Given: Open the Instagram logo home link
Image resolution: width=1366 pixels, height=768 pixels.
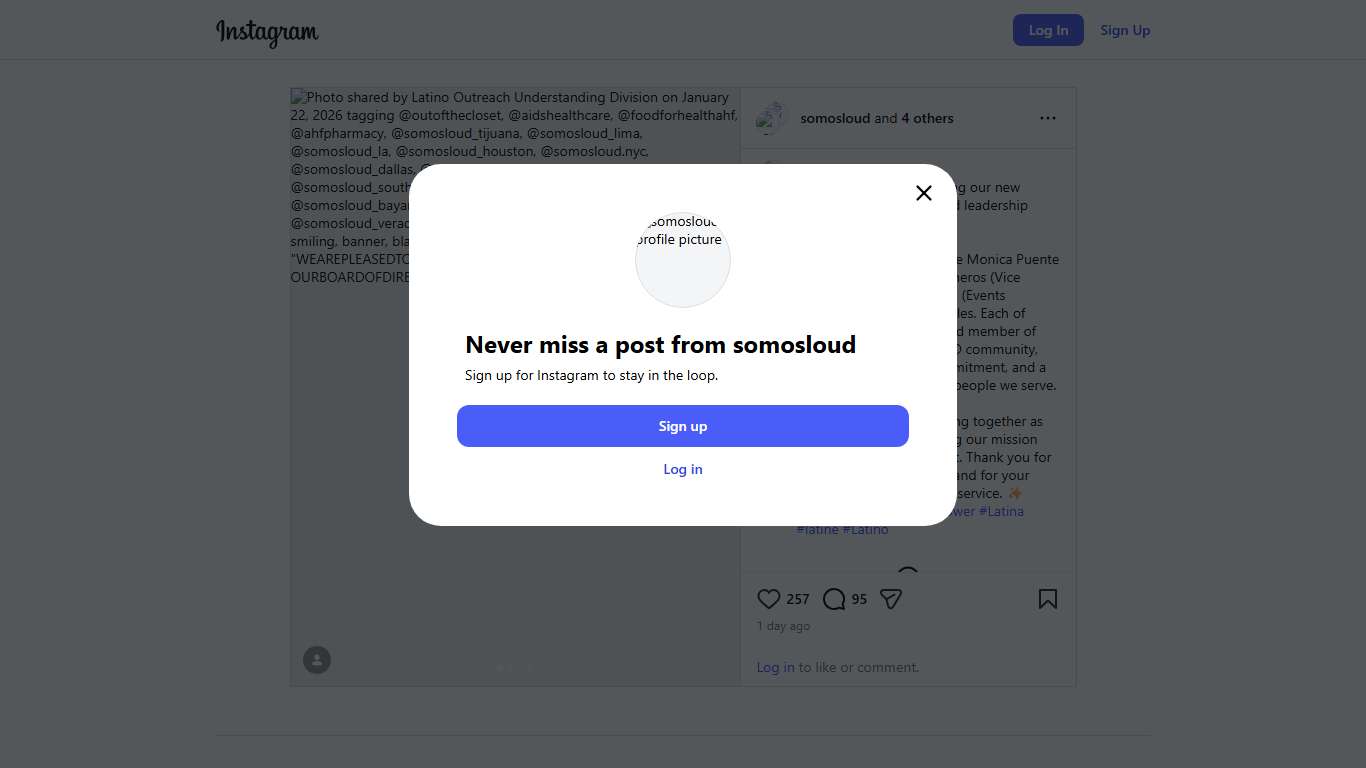Looking at the screenshot, I should click(x=267, y=31).
